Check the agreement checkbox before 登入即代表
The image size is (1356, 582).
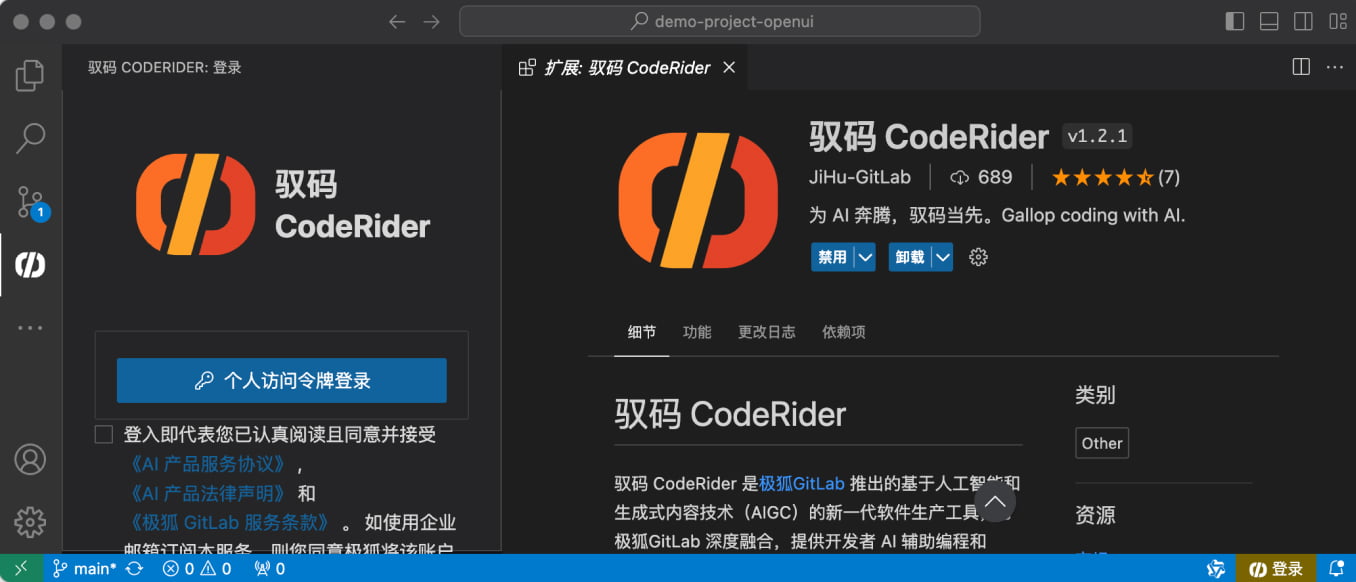(x=103, y=433)
